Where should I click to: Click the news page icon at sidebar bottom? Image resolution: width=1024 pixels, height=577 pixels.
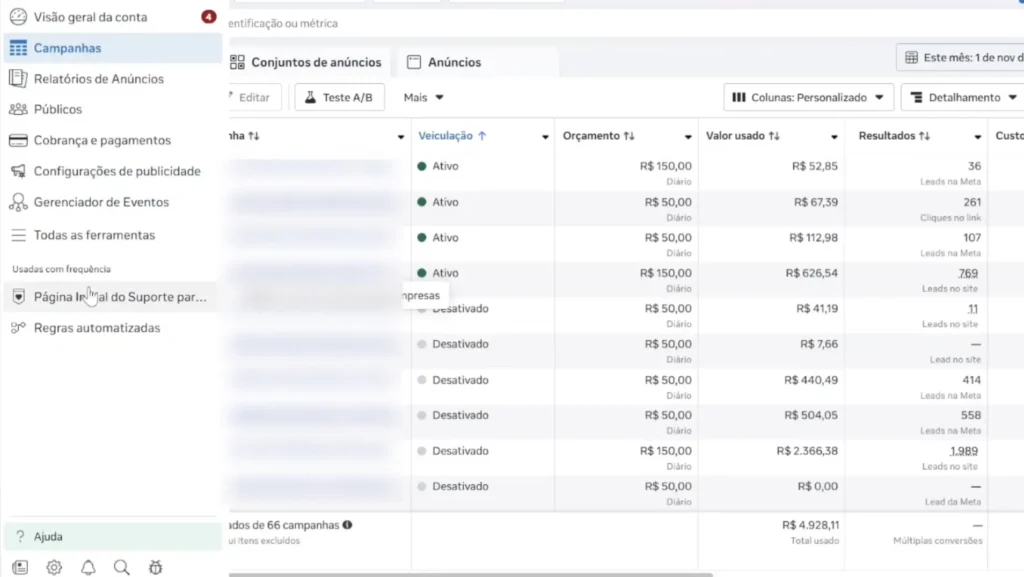tap(20, 567)
